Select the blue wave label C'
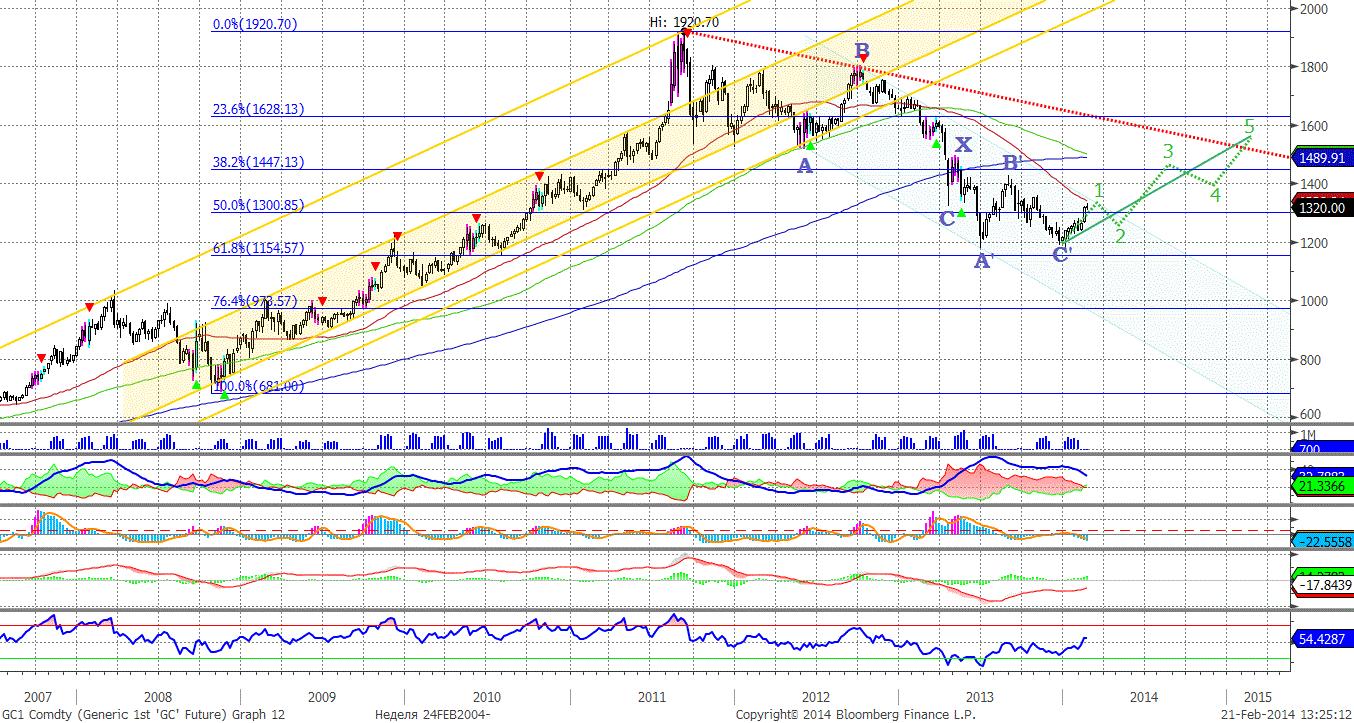 pos(1062,254)
